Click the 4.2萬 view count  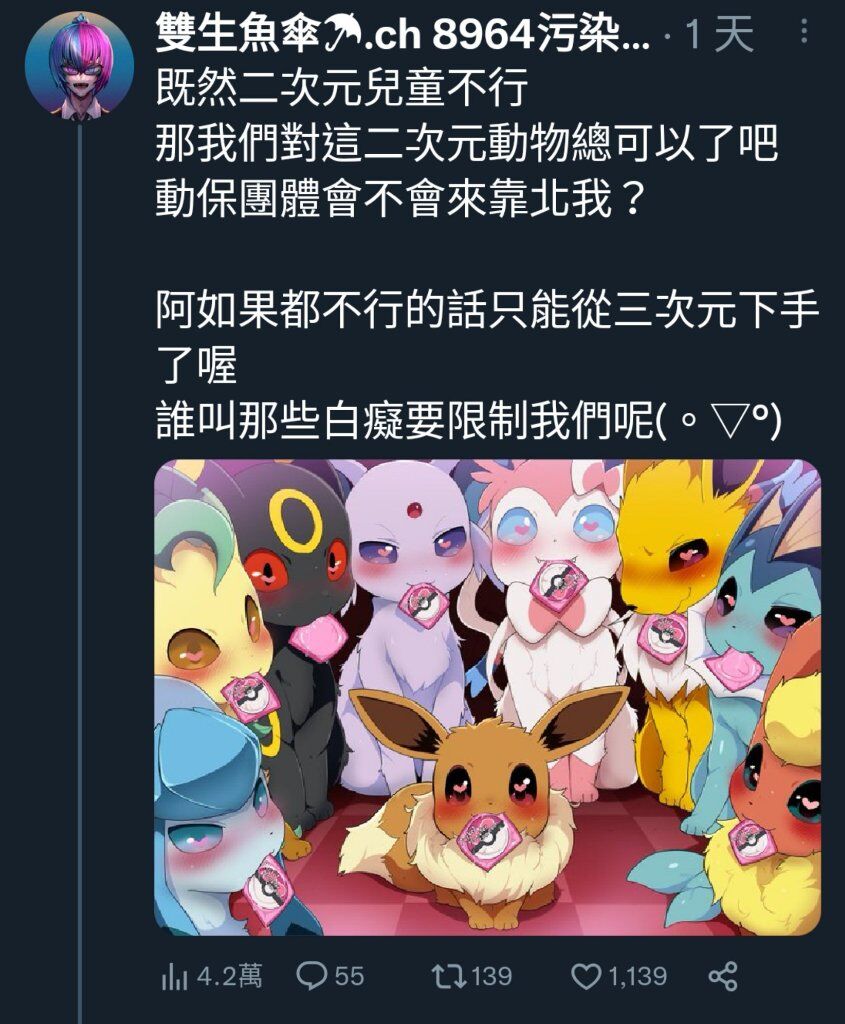(x=230, y=976)
